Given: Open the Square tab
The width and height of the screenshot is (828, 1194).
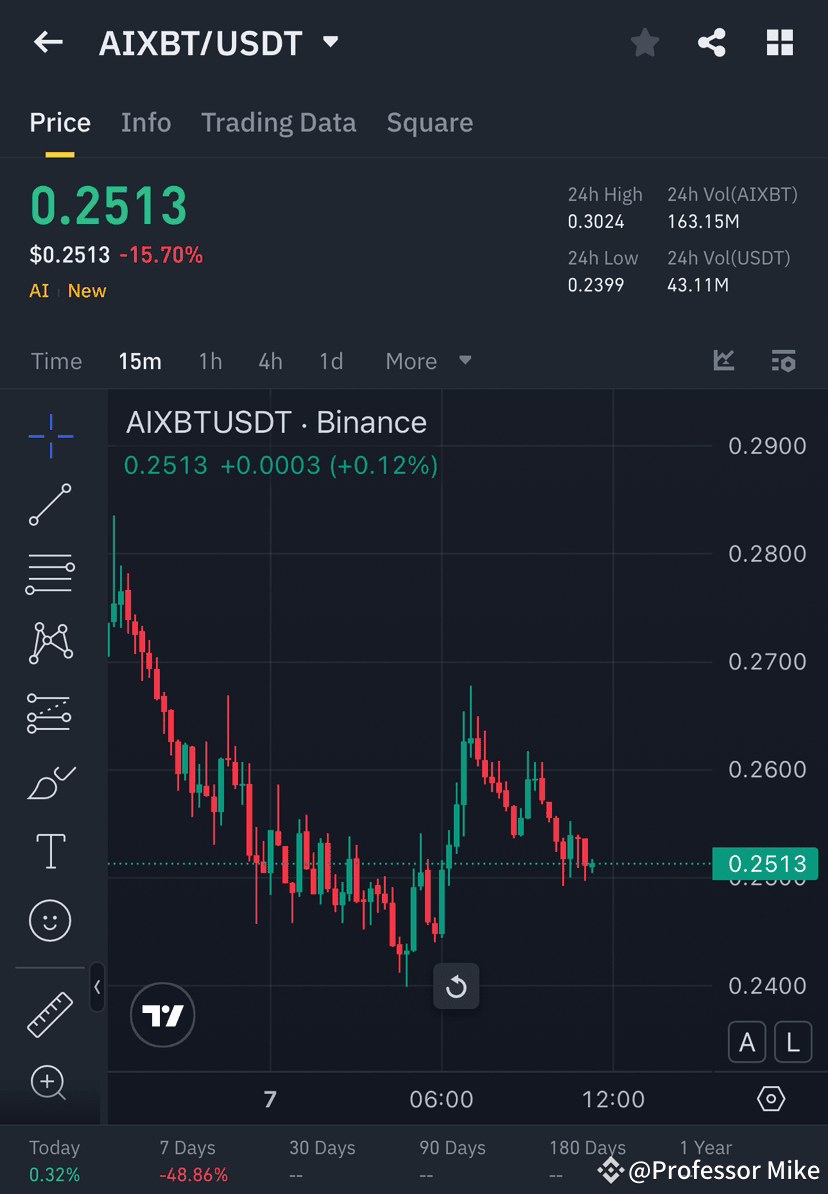Looking at the screenshot, I should 429,122.
